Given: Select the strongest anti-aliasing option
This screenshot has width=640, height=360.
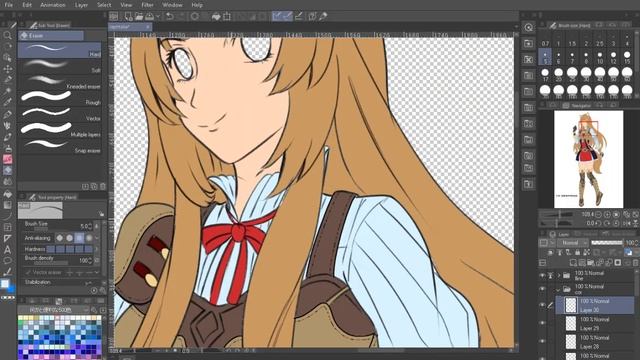Looking at the screenshot, I should tap(89, 238).
